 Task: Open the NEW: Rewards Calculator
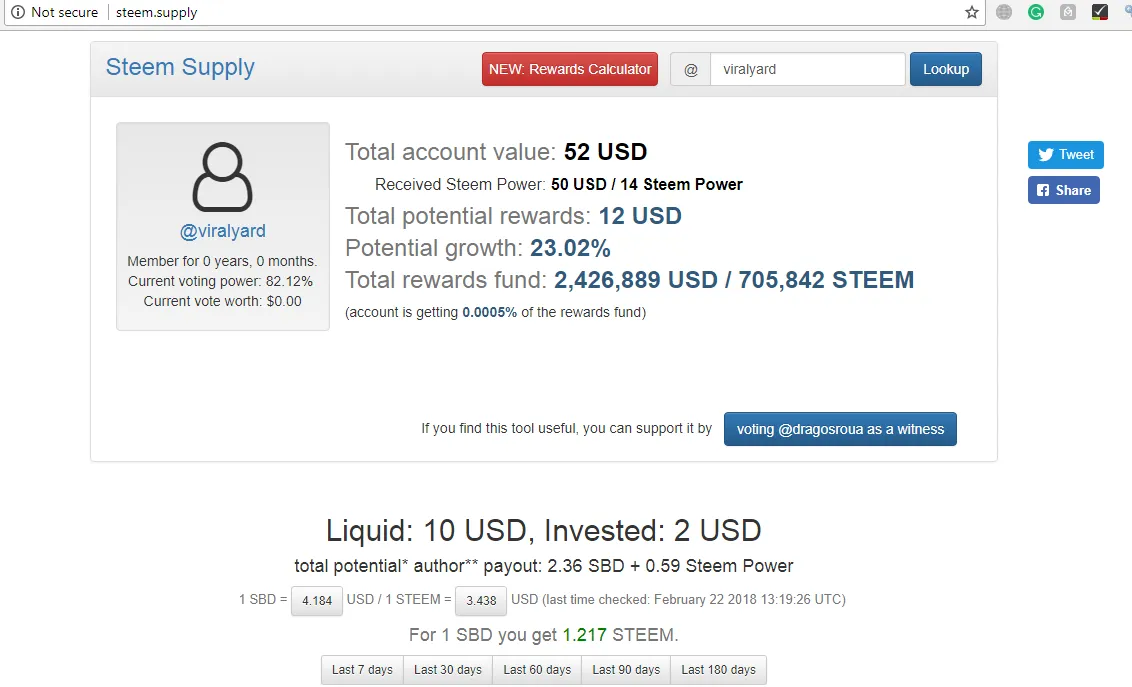click(x=570, y=69)
